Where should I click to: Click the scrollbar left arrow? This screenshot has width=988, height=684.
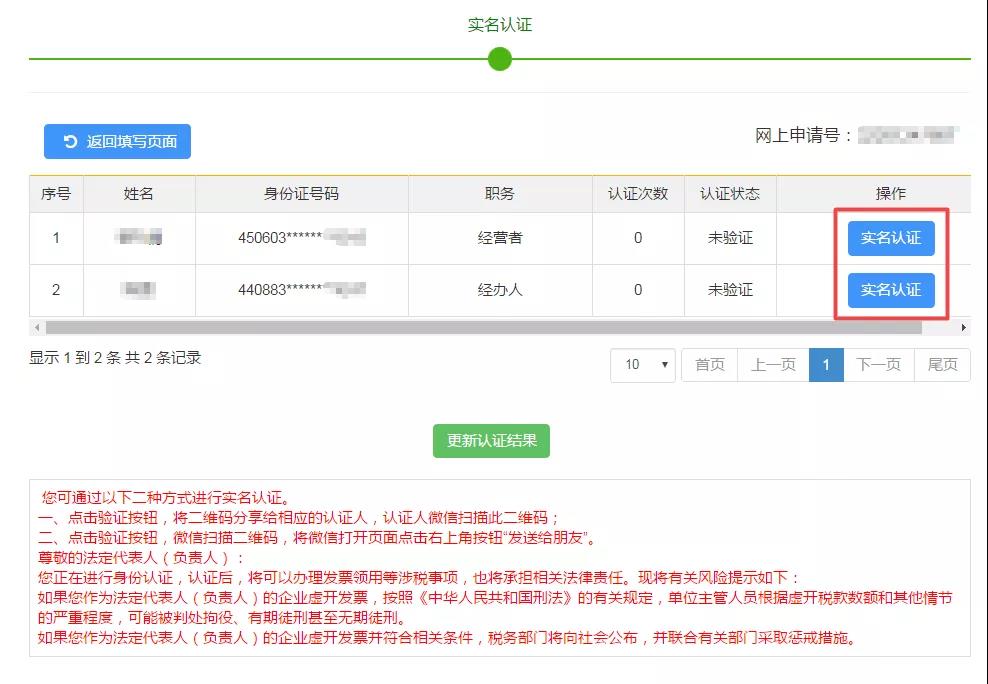(37, 328)
